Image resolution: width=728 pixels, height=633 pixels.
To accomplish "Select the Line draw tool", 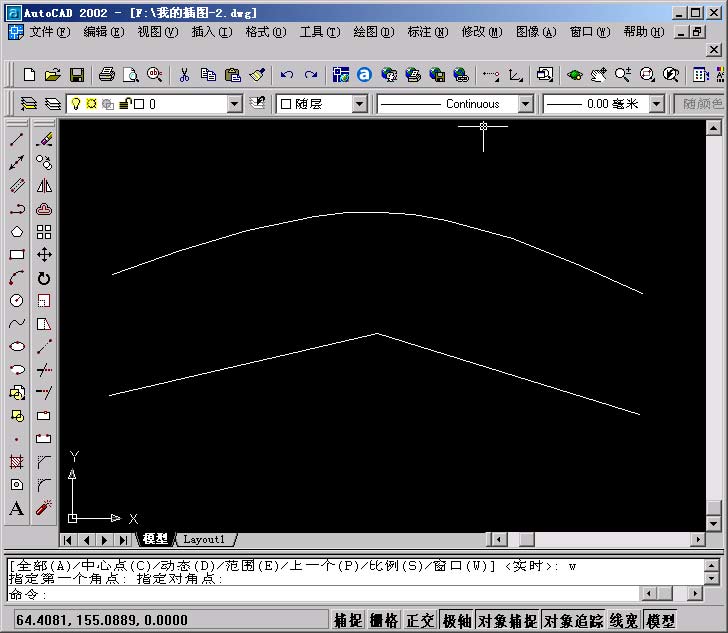I will click(x=17, y=139).
